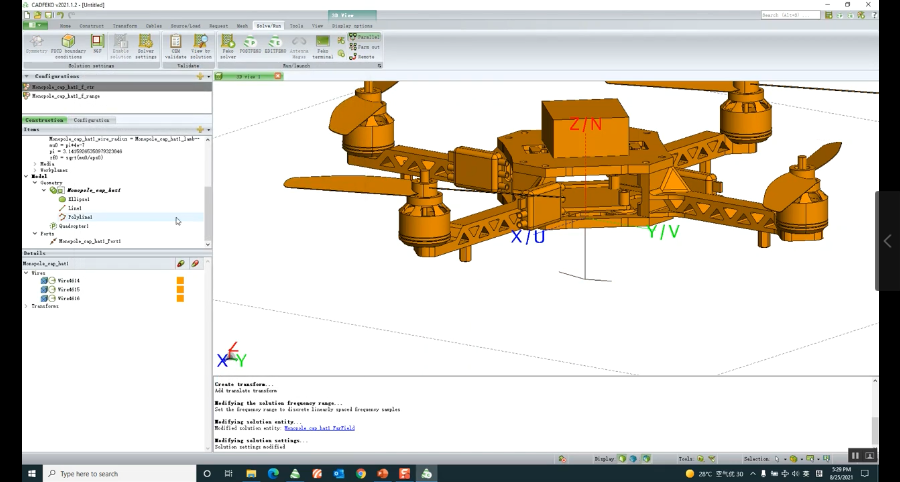
Task: Click the save icon in quick access toolbar
Action: point(49,15)
